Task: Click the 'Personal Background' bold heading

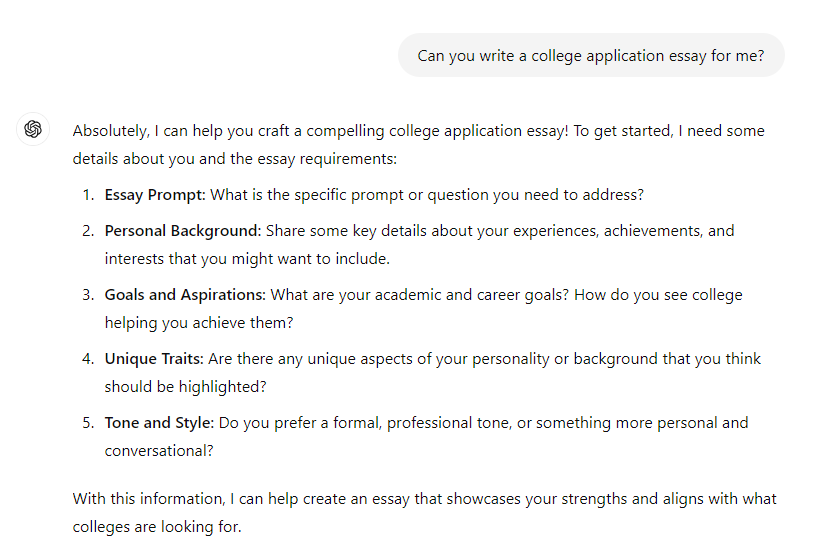Action: point(183,231)
